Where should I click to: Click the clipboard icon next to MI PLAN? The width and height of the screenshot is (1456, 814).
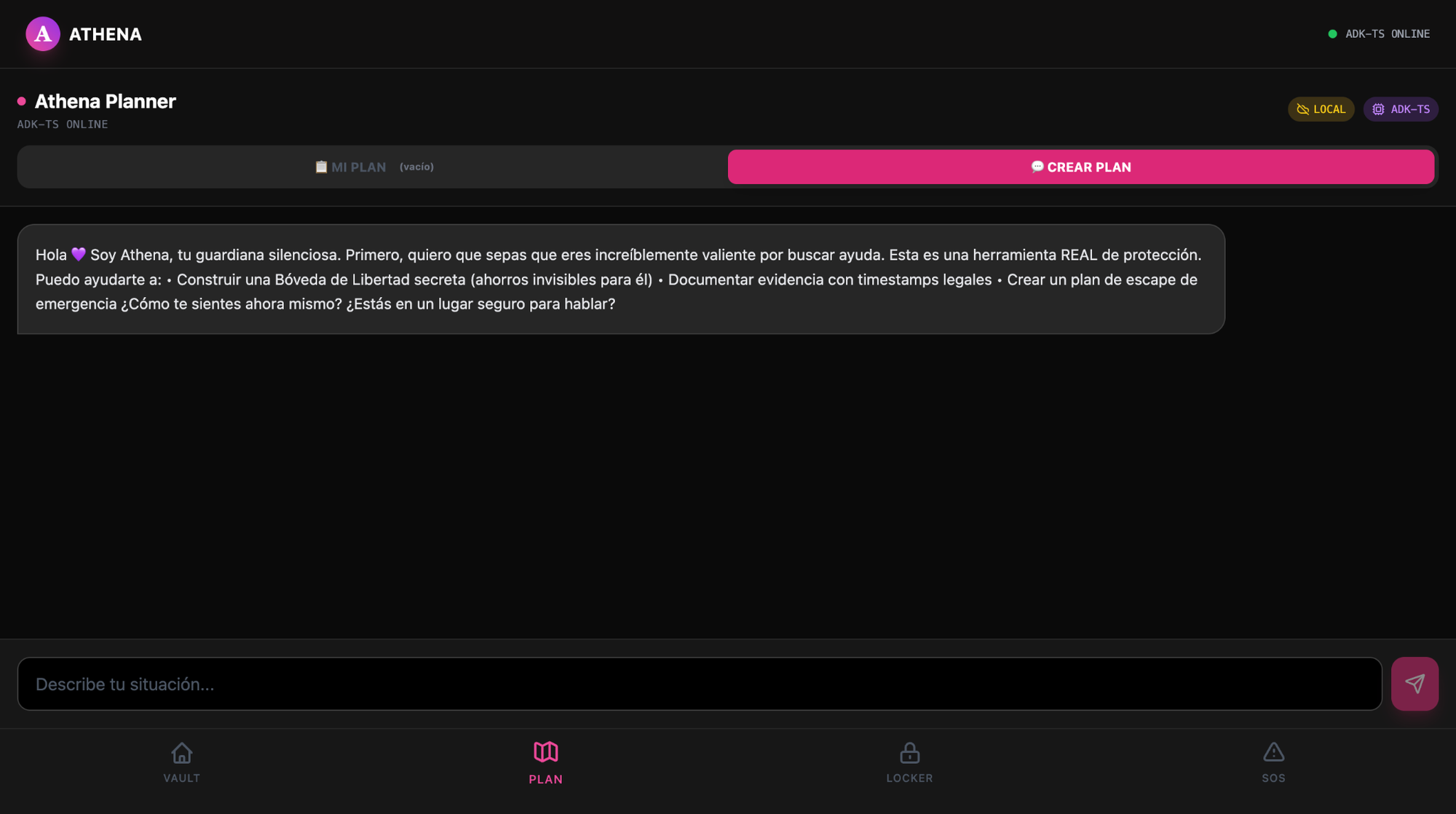320,167
